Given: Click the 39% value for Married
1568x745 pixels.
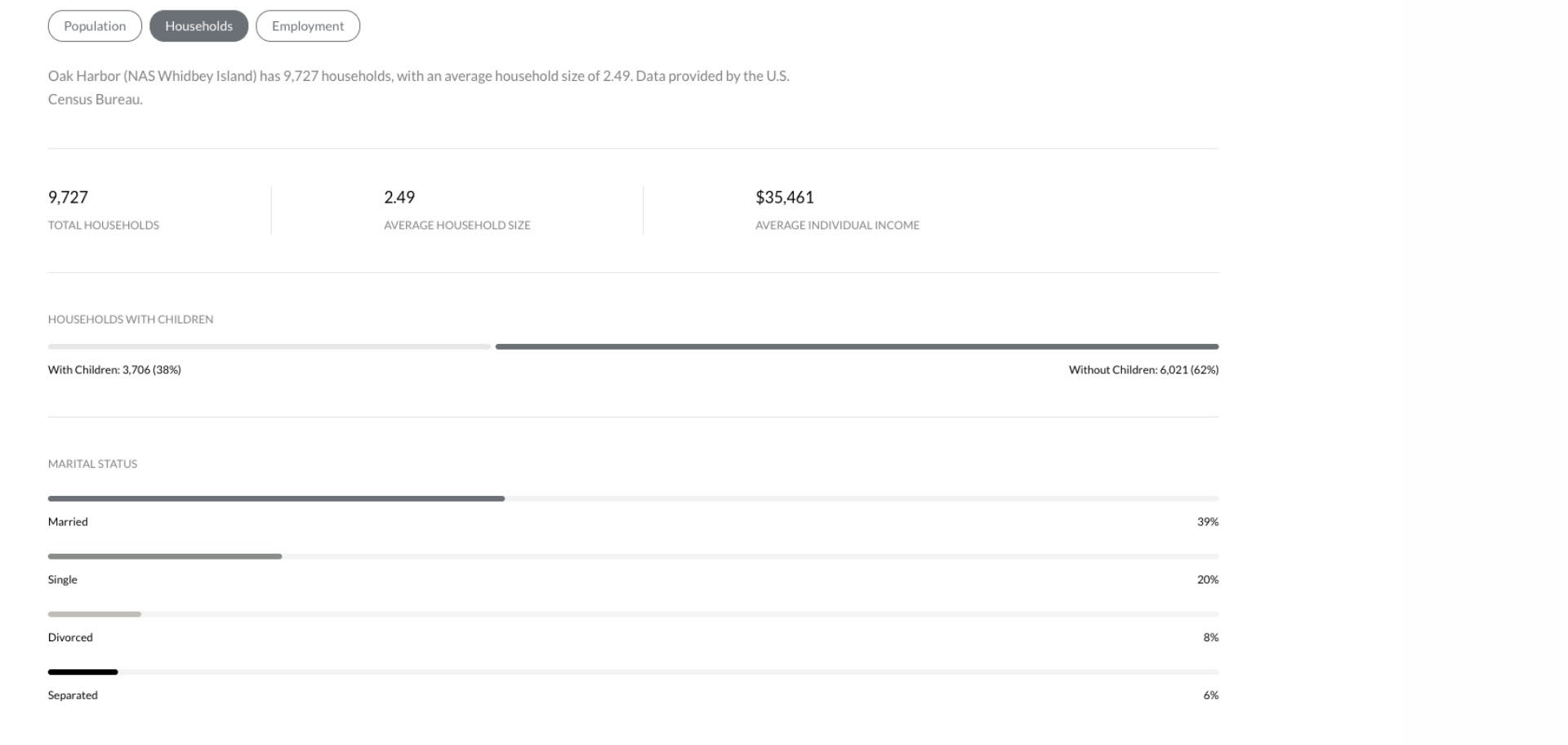Looking at the screenshot, I should pos(1207,522).
